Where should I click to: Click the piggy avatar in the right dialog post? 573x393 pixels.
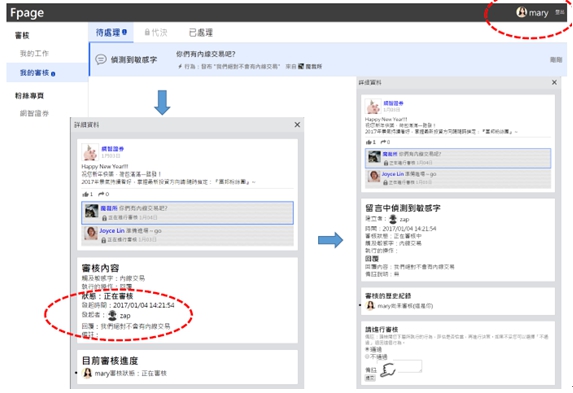[373, 107]
